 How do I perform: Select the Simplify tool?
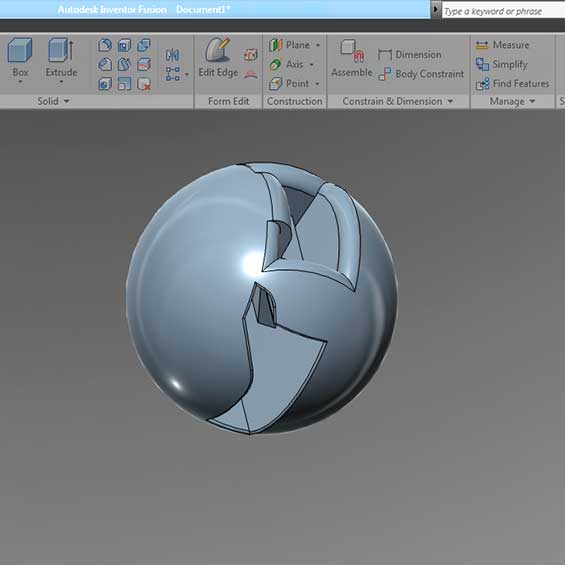[x=502, y=64]
